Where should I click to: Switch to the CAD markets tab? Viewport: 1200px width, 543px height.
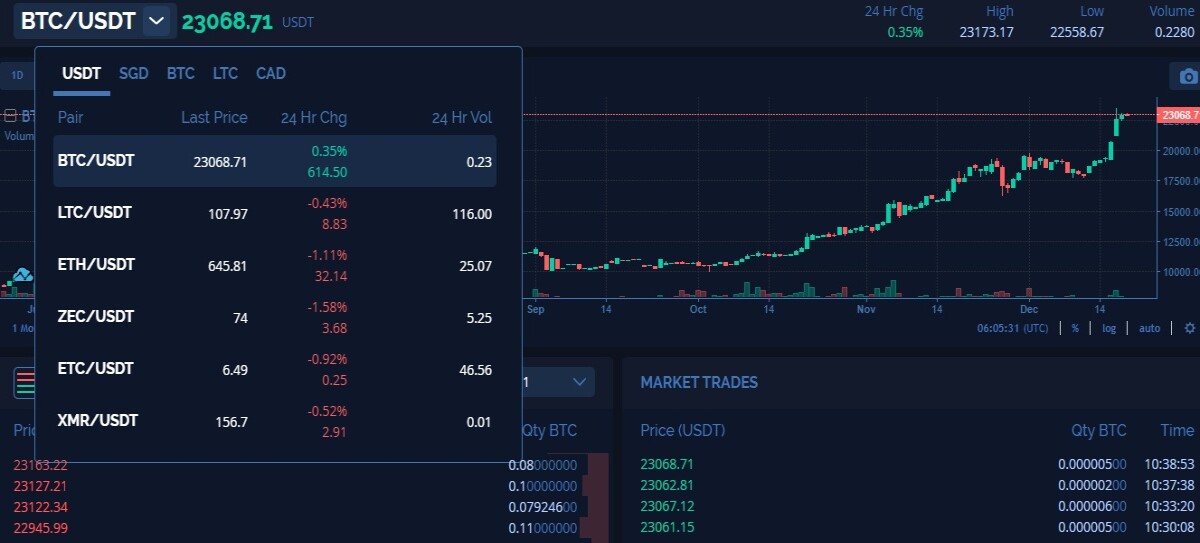tap(271, 74)
